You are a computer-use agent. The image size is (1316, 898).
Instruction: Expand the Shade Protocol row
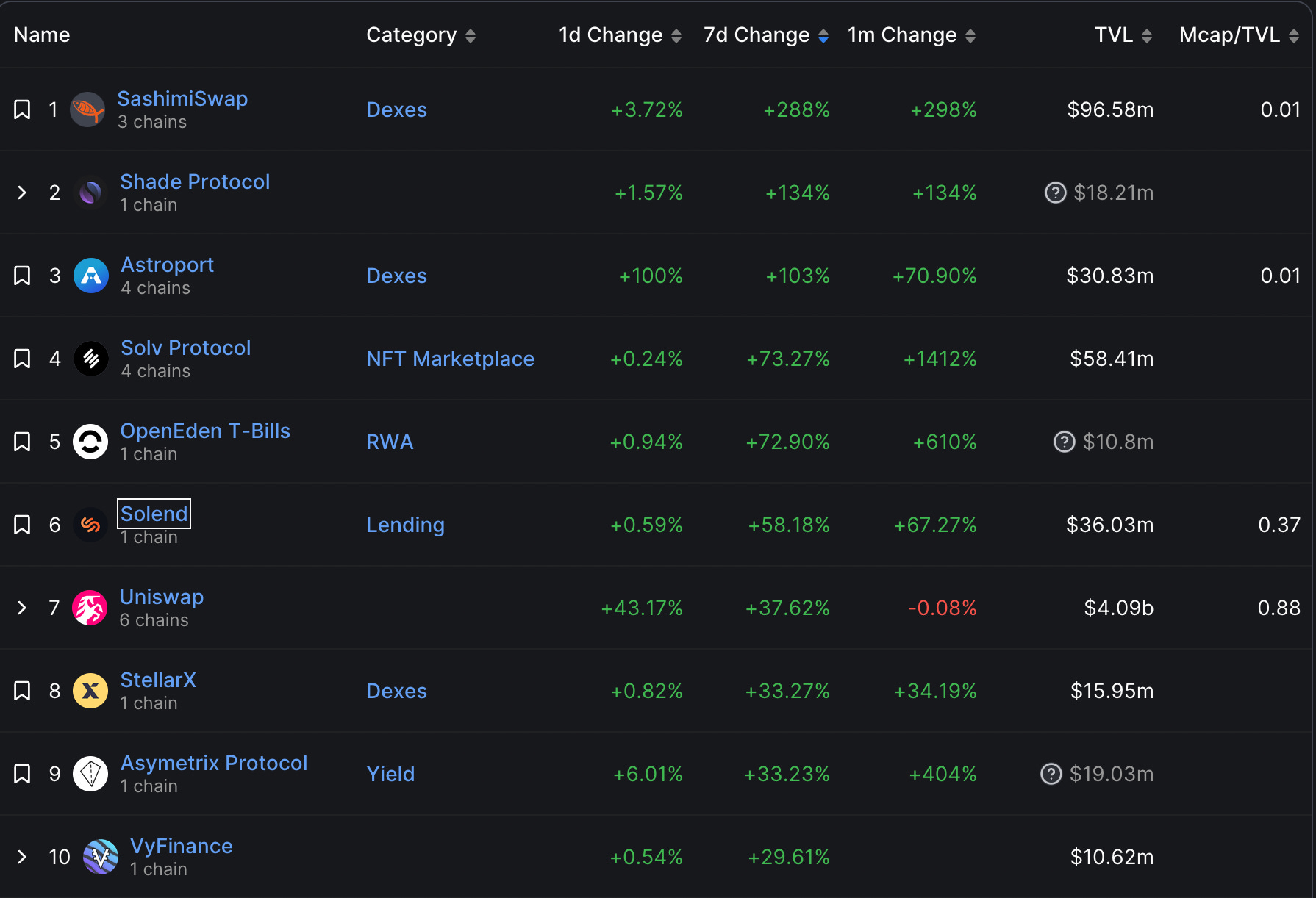click(22, 193)
